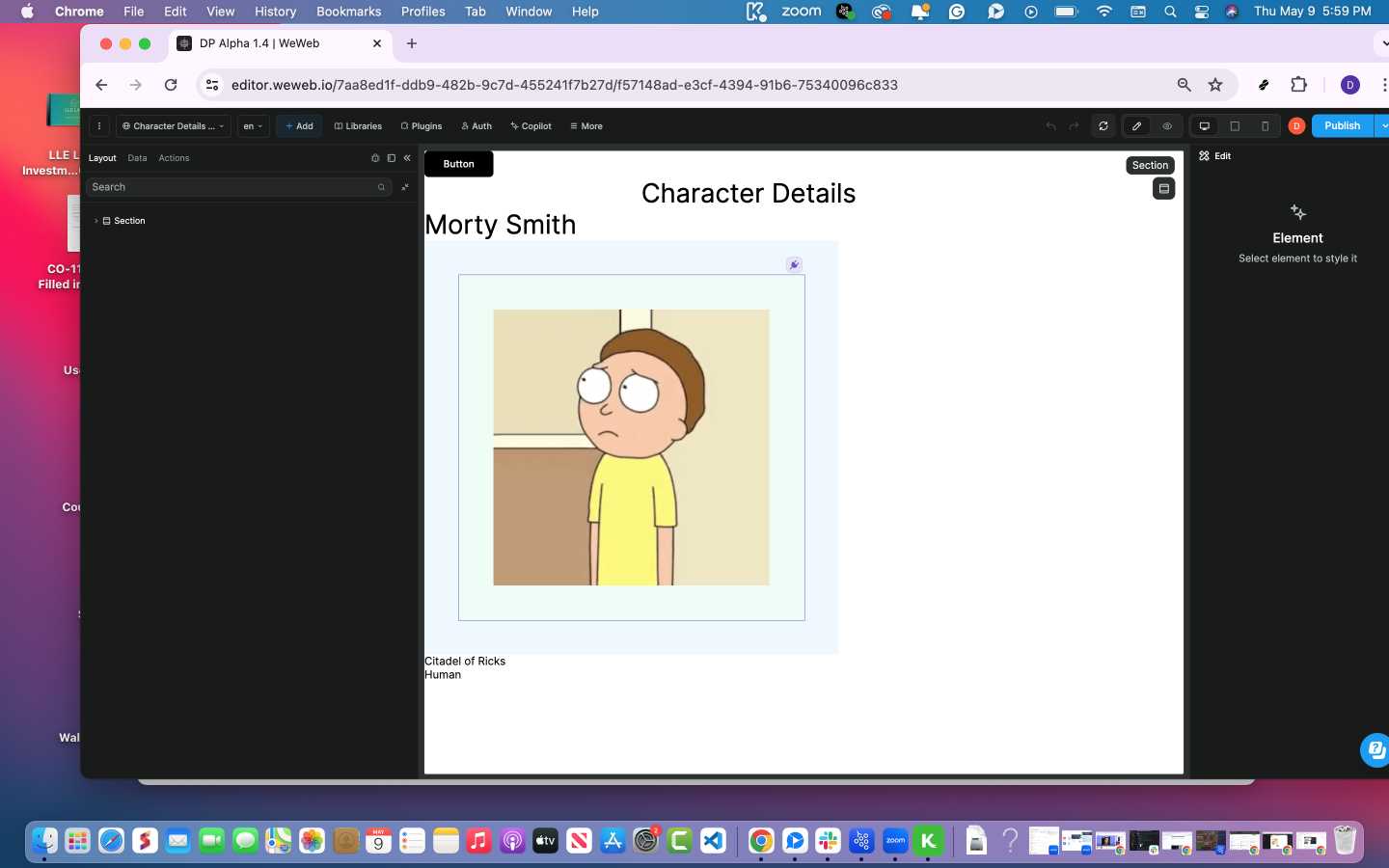The width and height of the screenshot is (1389, 868).
Task: Open Spotlight search in menu bar
Action: [1170, 12]
